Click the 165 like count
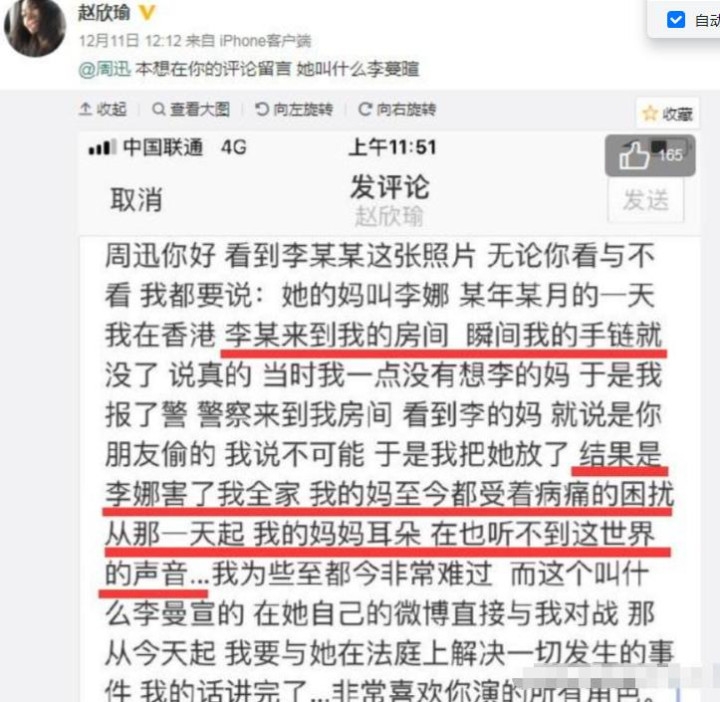The width and height of the screenshot is (720, 702). point(671,155)
